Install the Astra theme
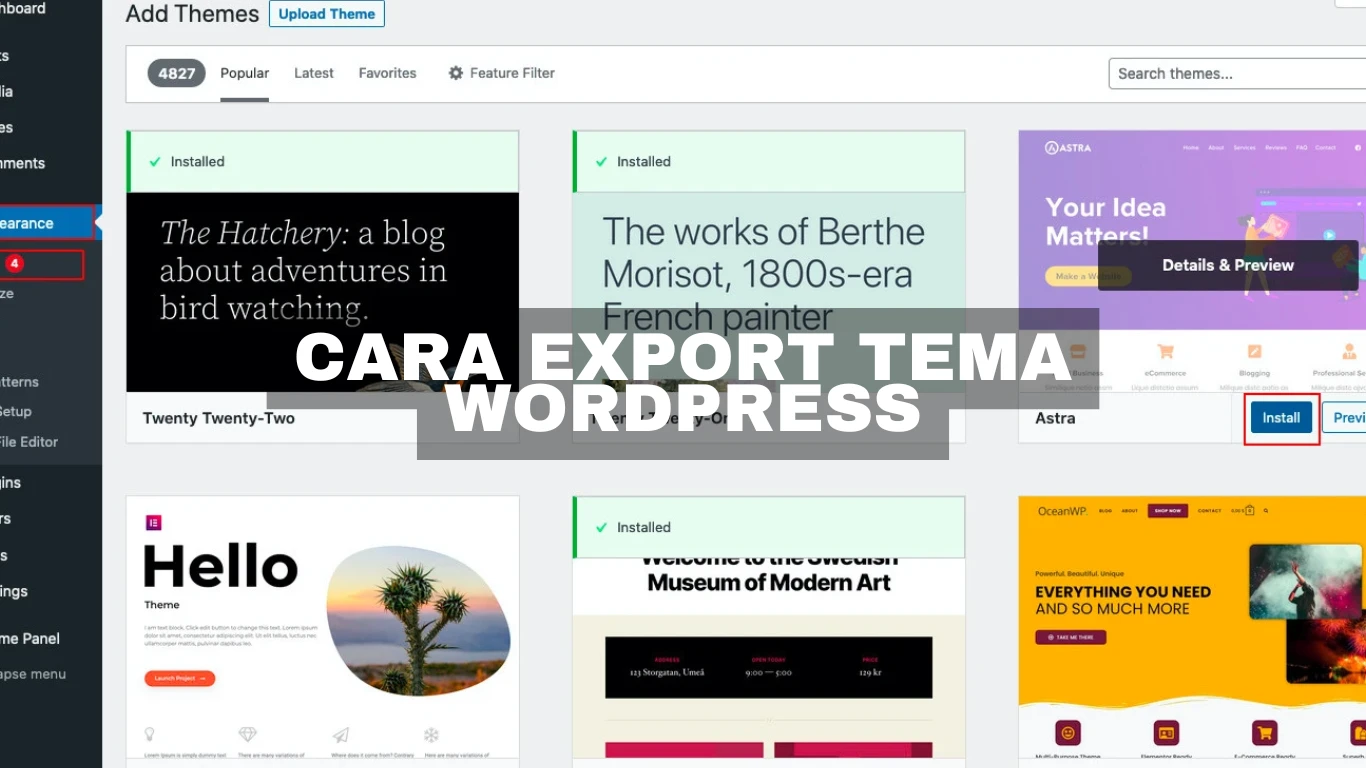 point(1281,418)
